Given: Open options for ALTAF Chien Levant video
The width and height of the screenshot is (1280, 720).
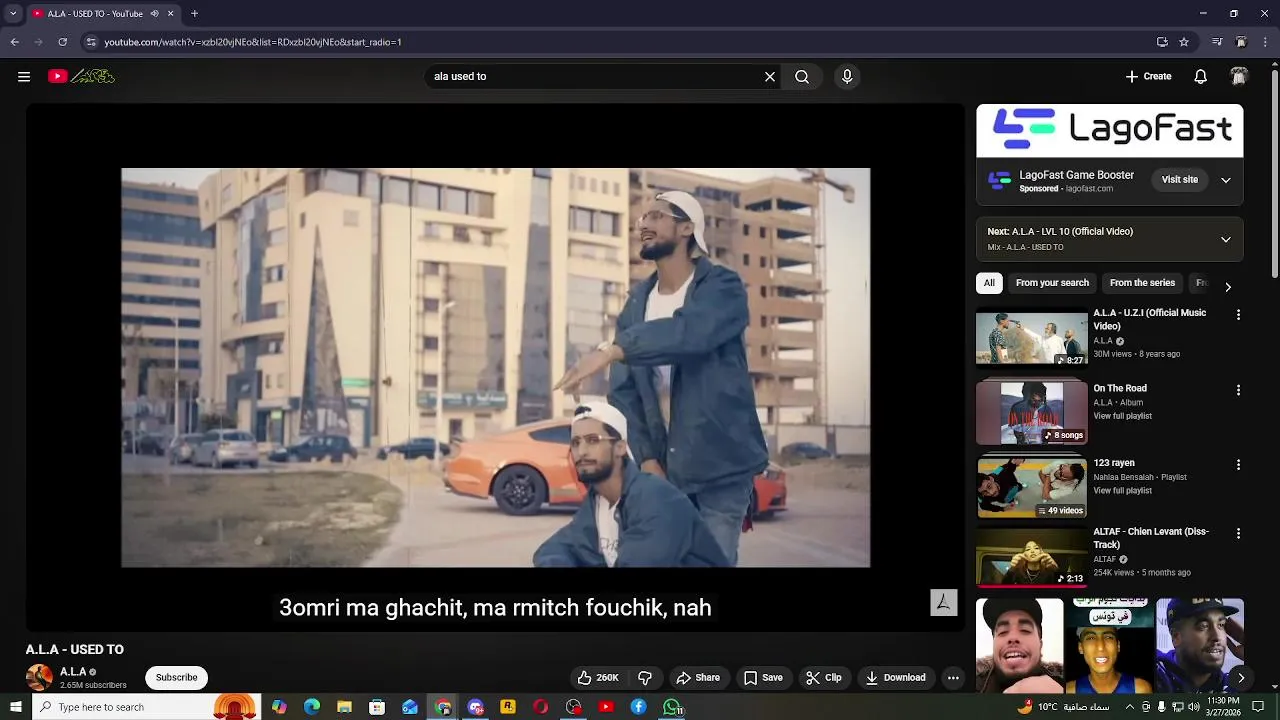Looking at the screenshot, I should 1238,534.
